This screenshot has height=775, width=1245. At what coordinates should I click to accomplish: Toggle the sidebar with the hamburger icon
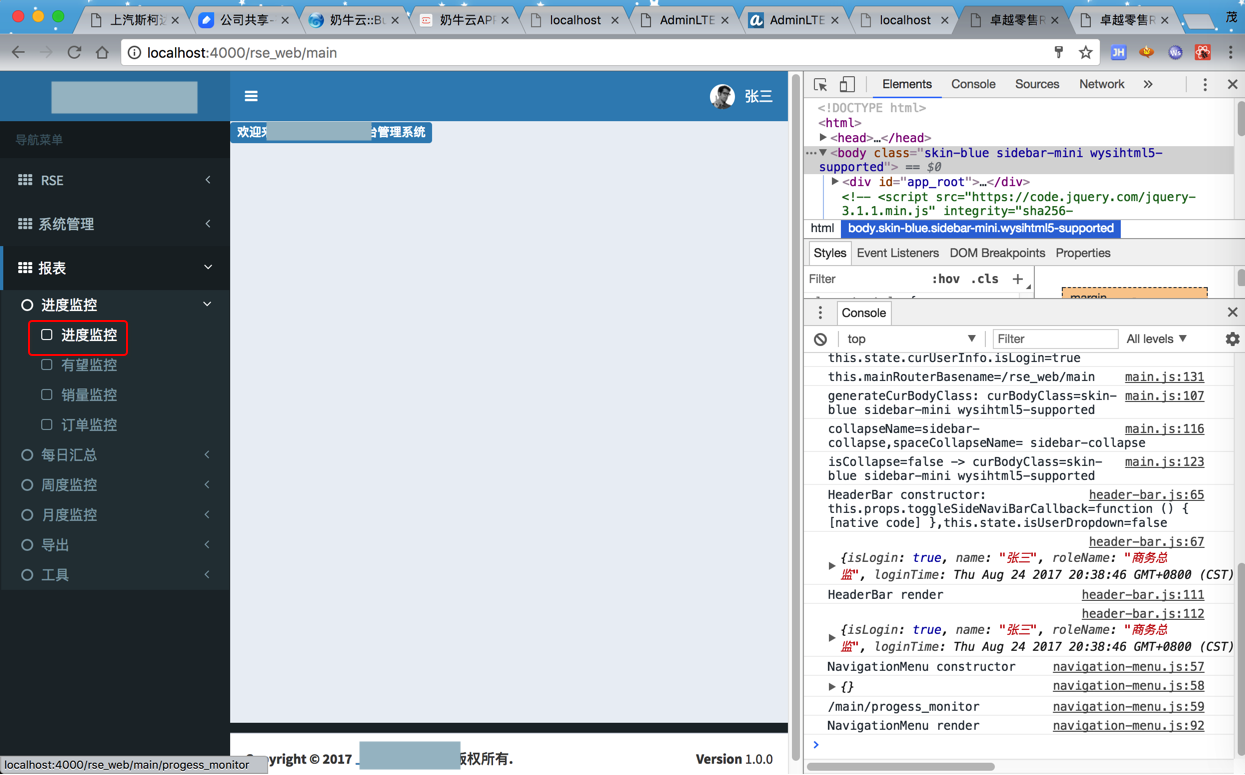pyautogui.click(x=251, y=96)
